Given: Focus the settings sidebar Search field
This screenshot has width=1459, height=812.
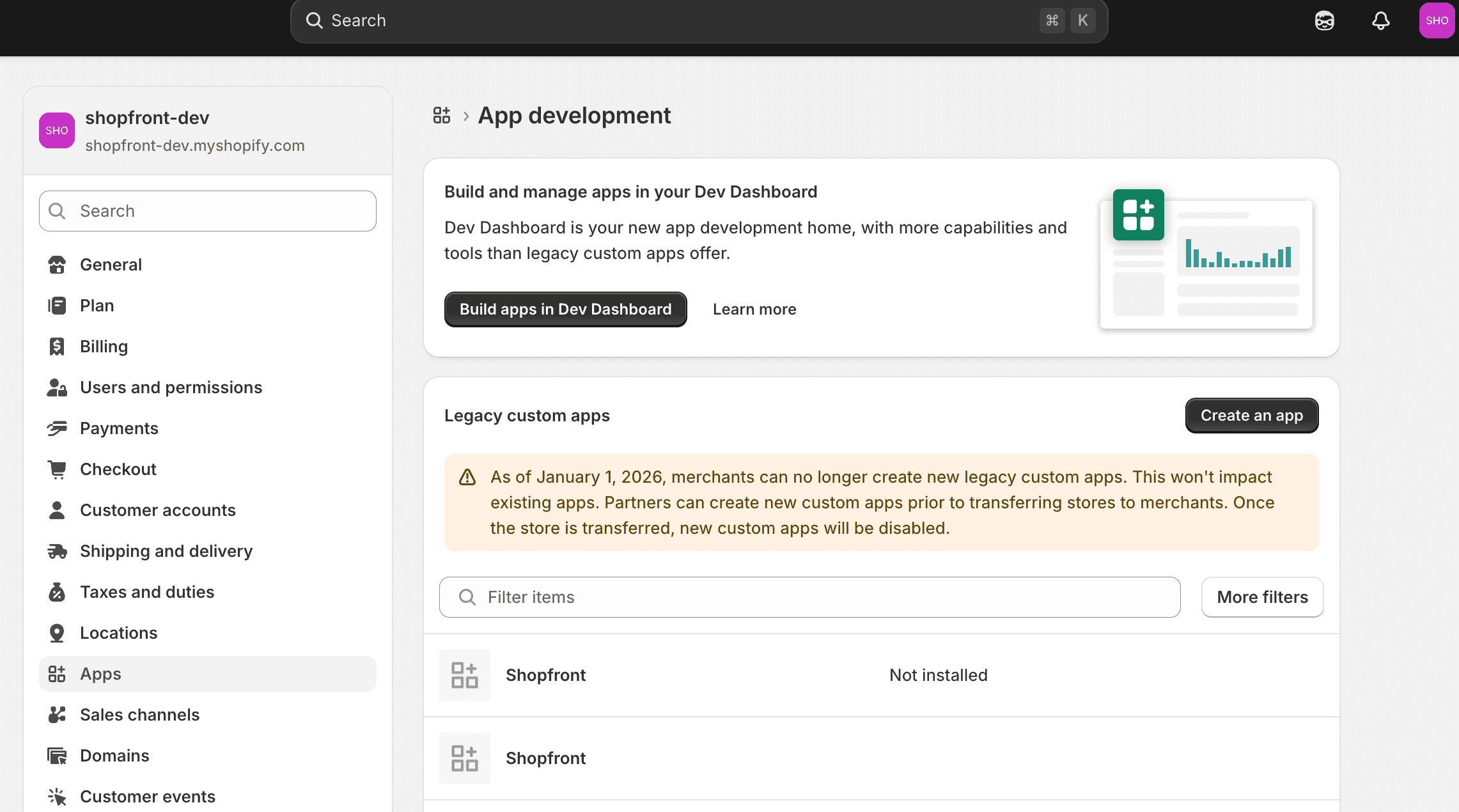Looking at the screenshot, I should (x=208, y=211).
